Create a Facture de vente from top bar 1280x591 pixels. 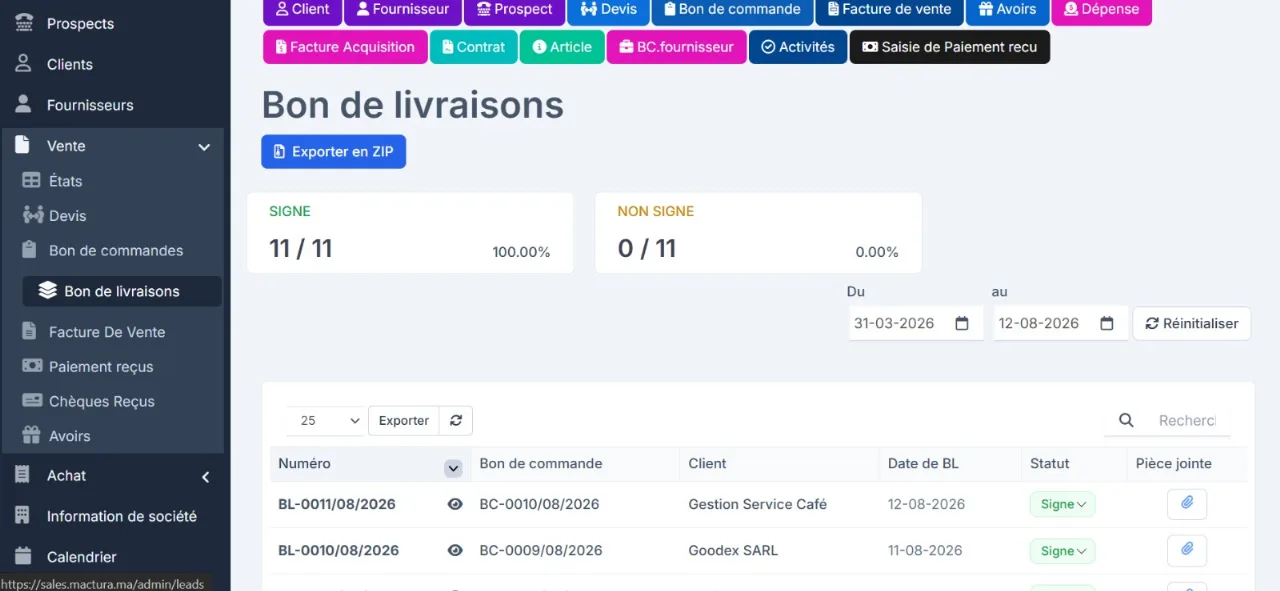point(889,10)
